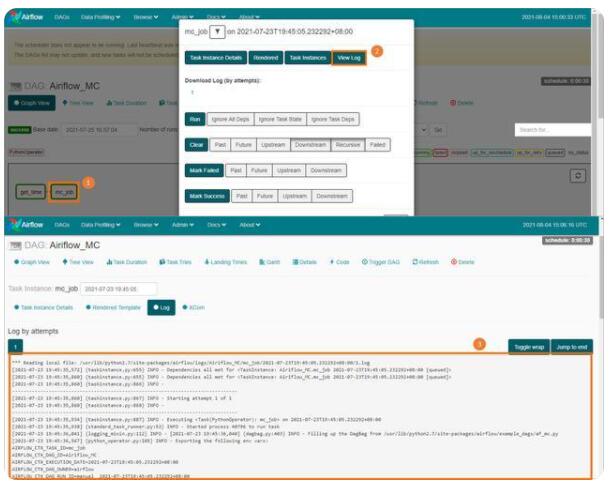Open DAGs in the lower navbar
Image resolution: width=610 pixels, height=484 pixels.
pos(62,225)
